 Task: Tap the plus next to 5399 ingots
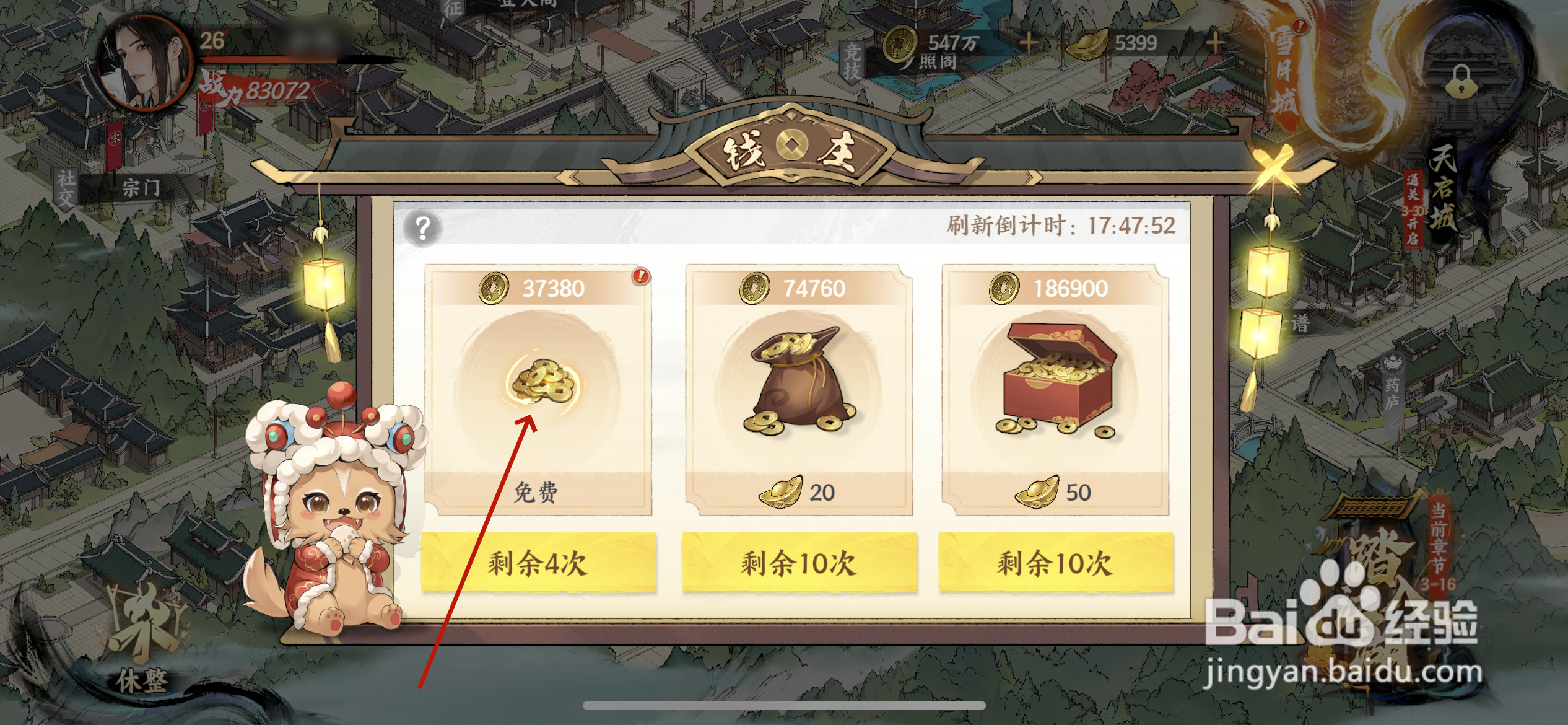(1215, 43)
